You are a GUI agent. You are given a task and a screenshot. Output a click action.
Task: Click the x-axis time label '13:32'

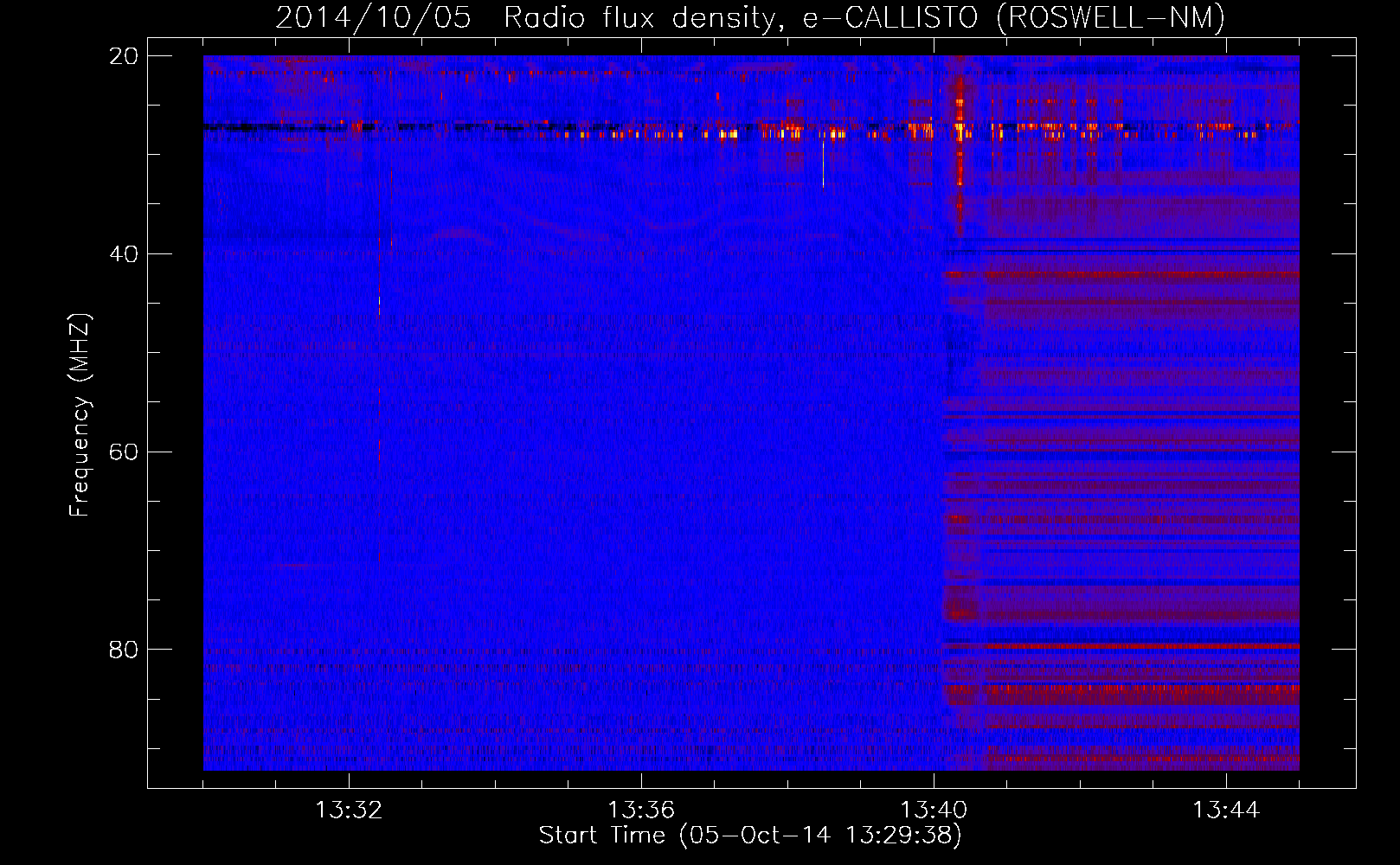point(349,811)
